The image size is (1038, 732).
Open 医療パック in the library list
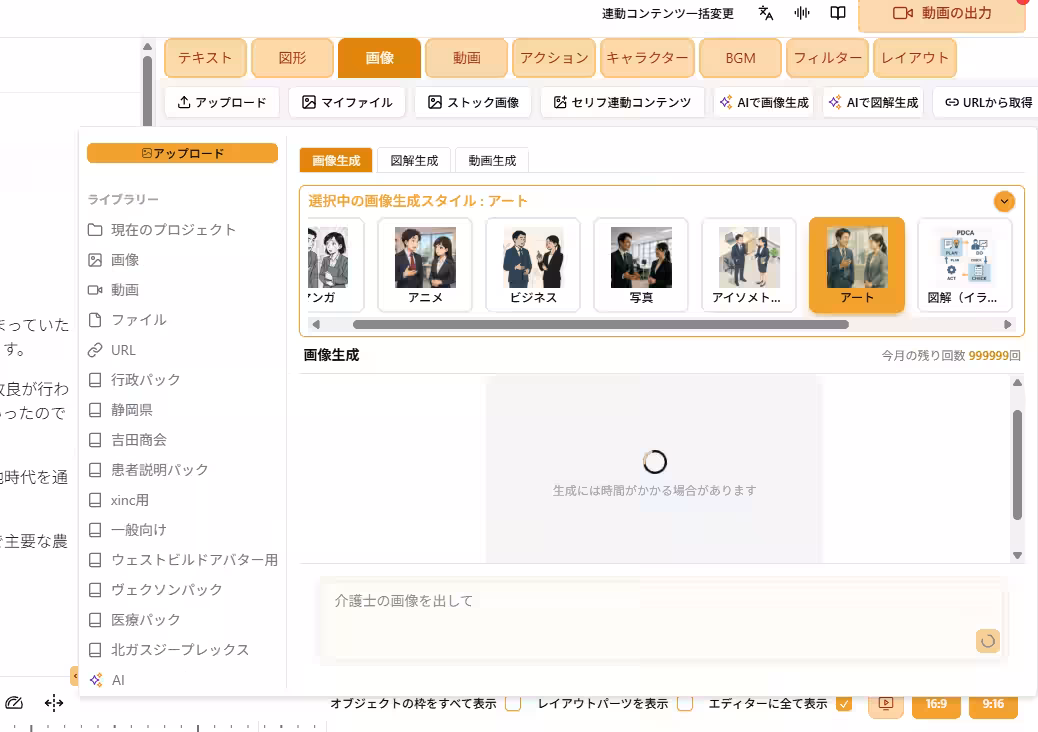click(145, 620)
